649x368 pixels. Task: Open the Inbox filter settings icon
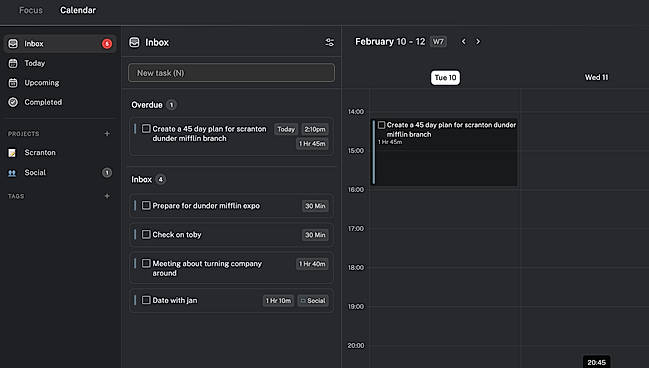click(x=329, y=42)
